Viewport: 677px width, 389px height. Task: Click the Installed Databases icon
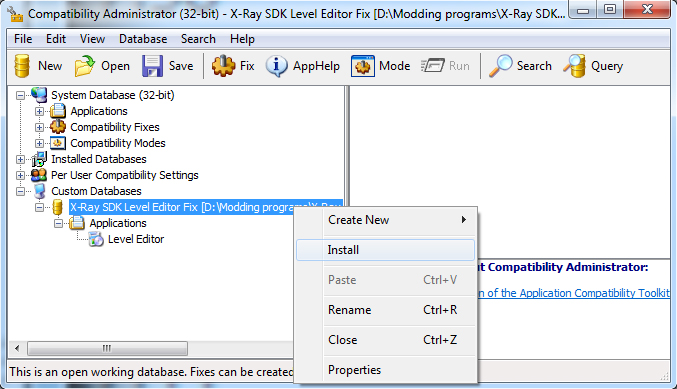click(39, 159)
